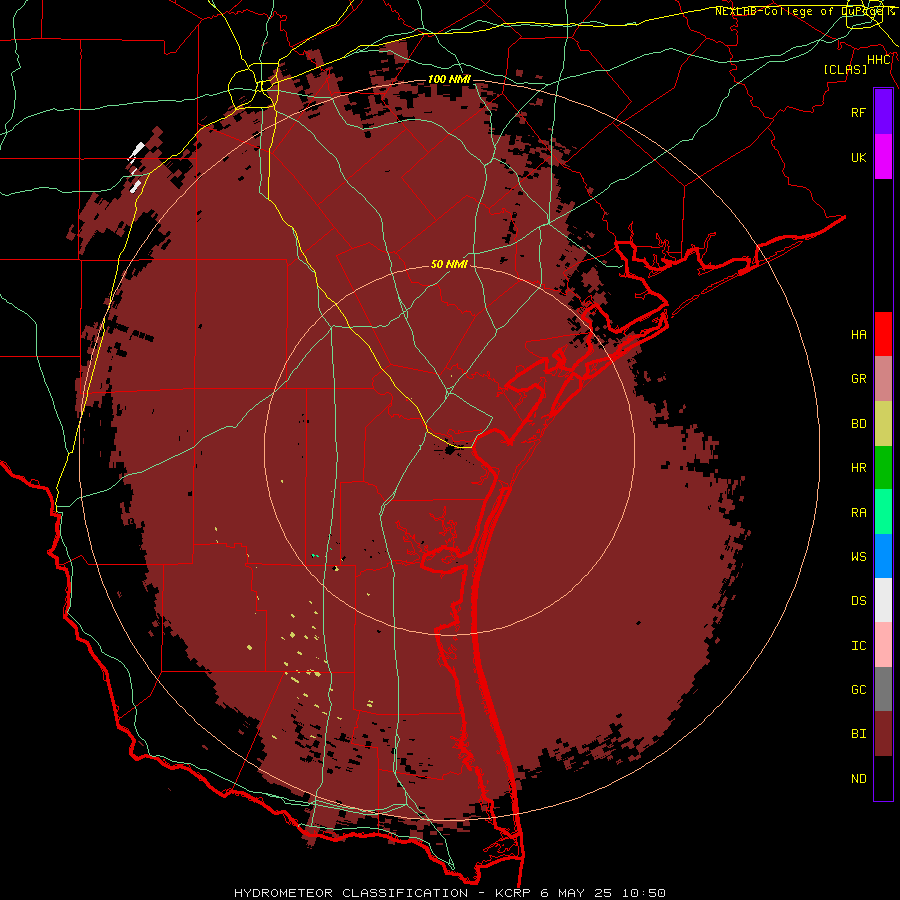
Task: Click the DS legend label
Action: [x=859, y=601]
